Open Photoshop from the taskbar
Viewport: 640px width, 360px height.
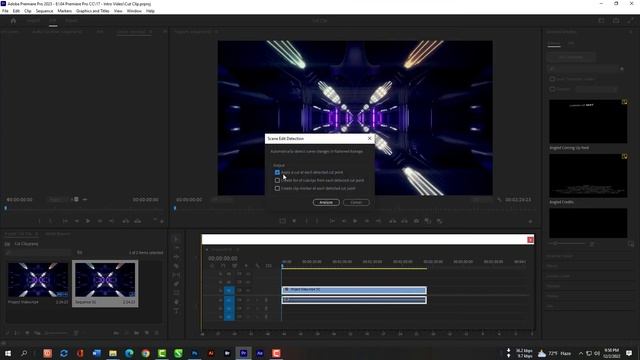pyautogui.click(x=195, y=353)
